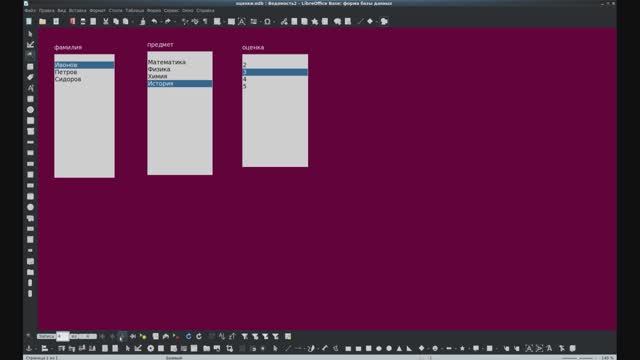Open the Формат menu

click(x=98, y=11)
